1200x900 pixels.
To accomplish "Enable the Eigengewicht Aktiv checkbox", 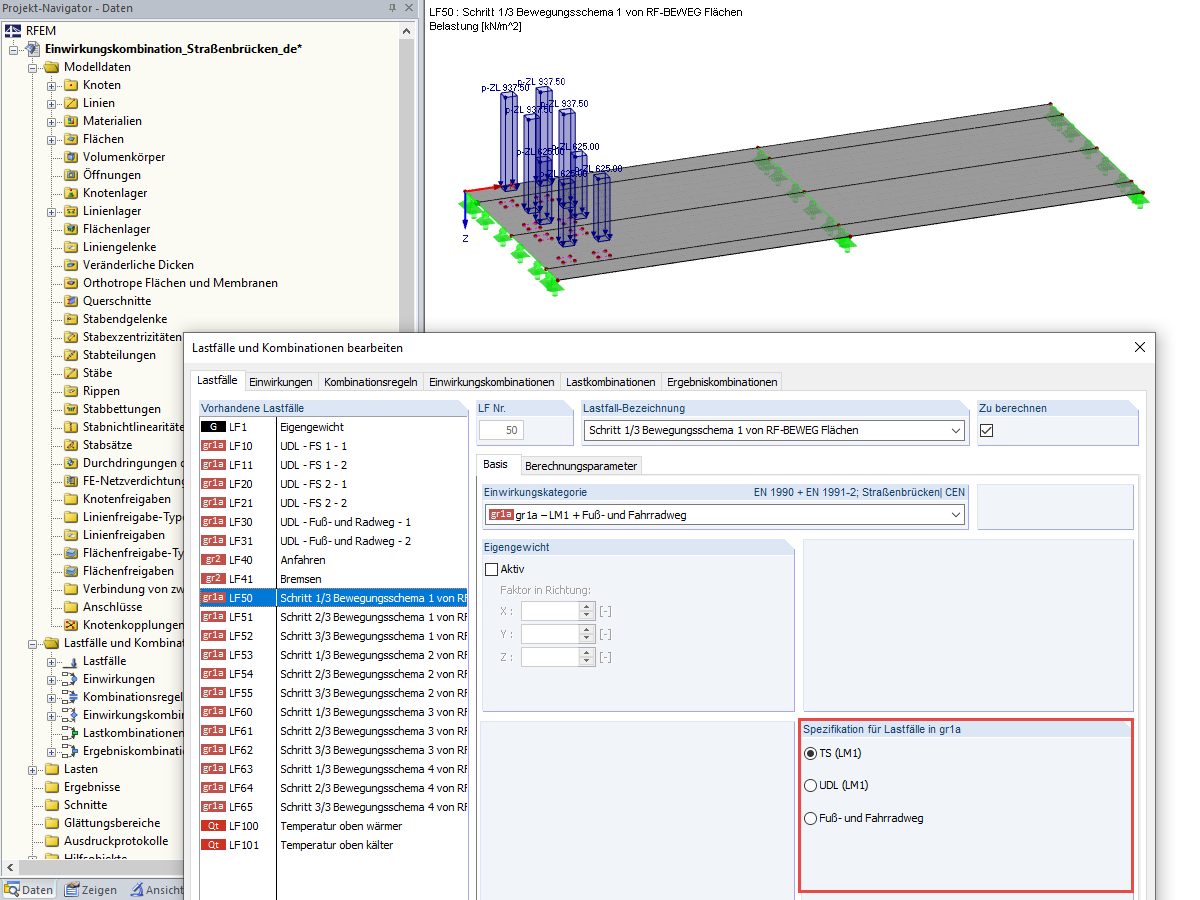I will pos(491,569).
